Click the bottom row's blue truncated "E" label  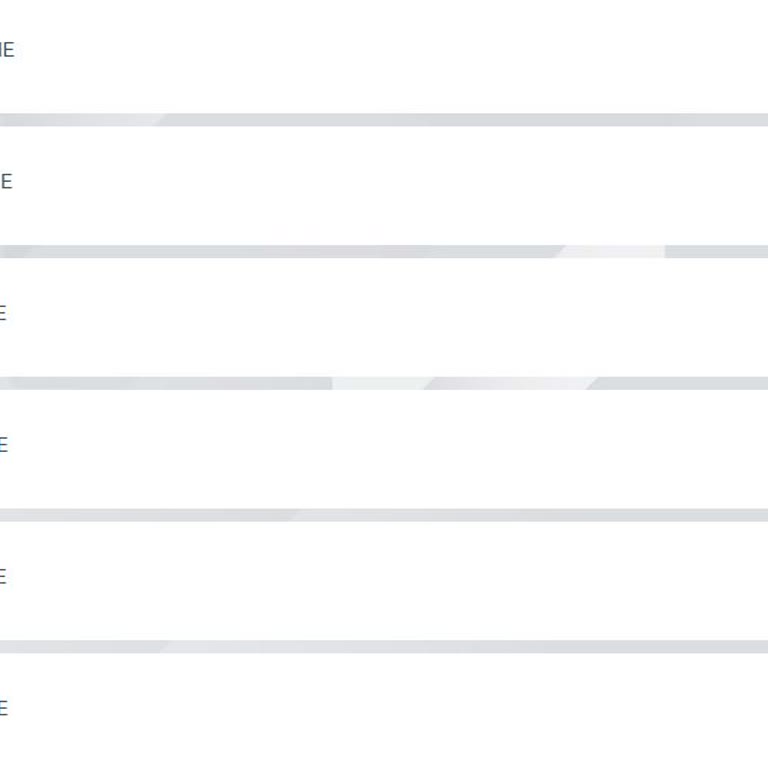(4, 708)
